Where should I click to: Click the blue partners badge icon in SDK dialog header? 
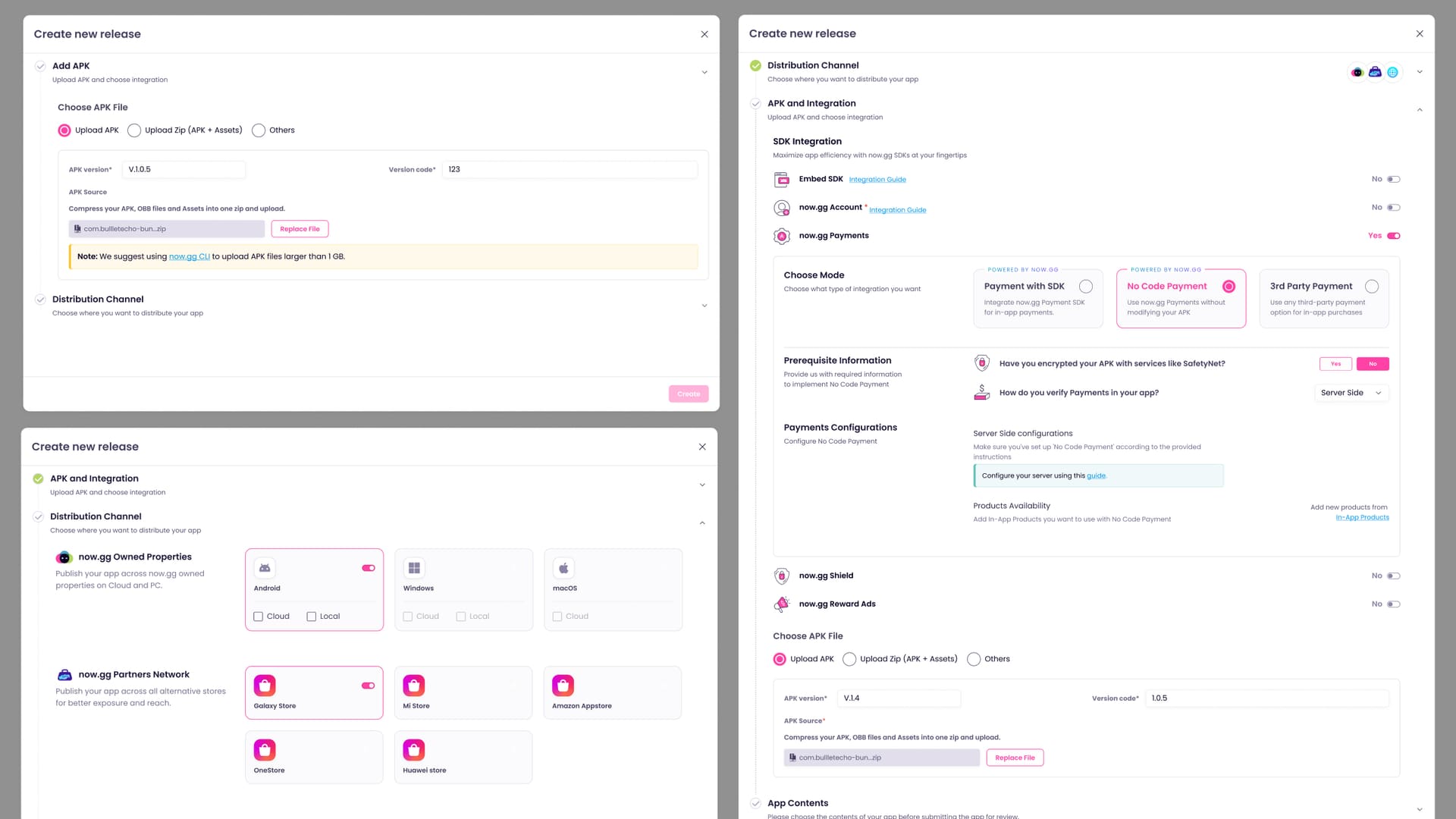(x=1375, y=72)
